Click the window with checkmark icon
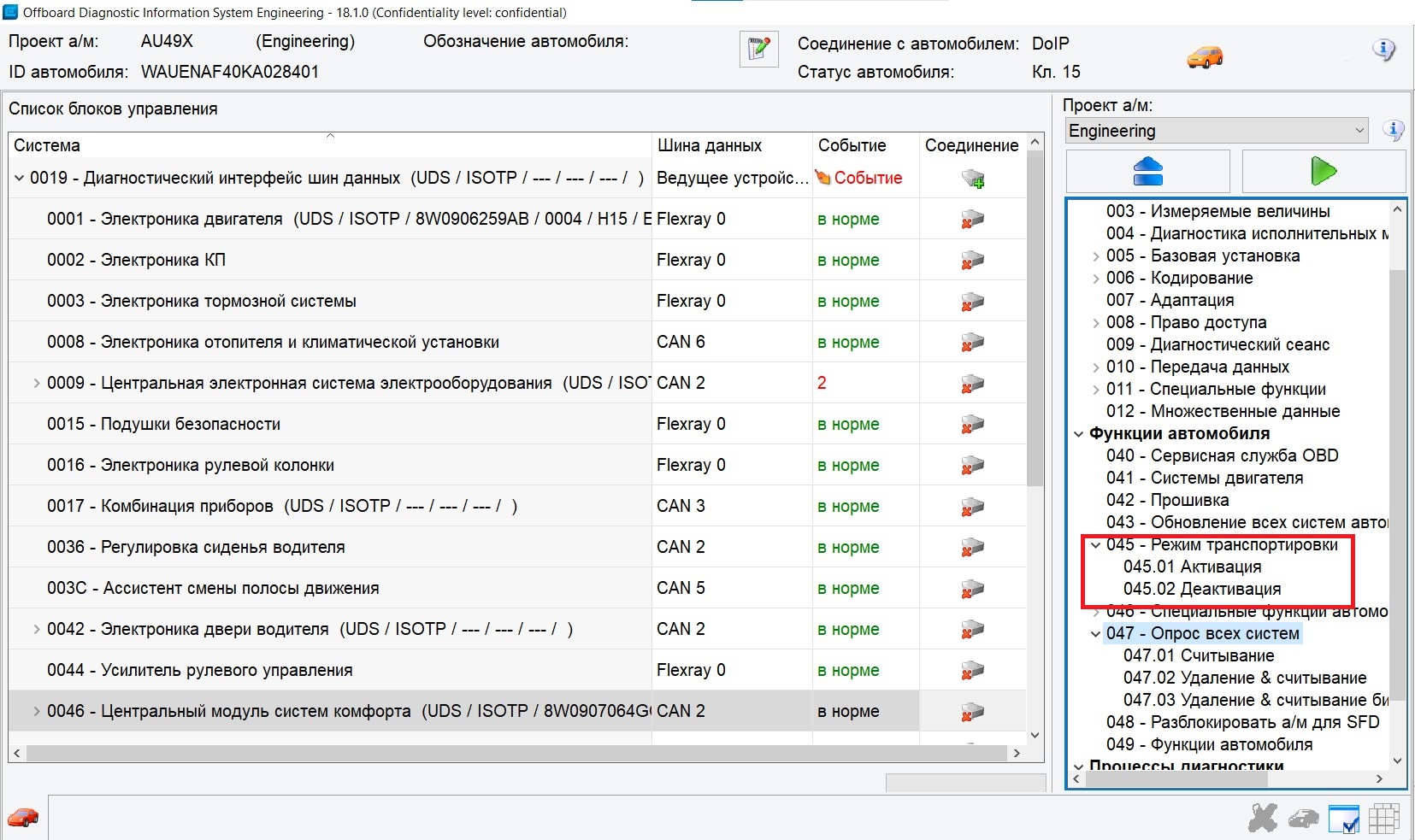Screen dimensions: 1415x840 click(x=1344, y=819)
